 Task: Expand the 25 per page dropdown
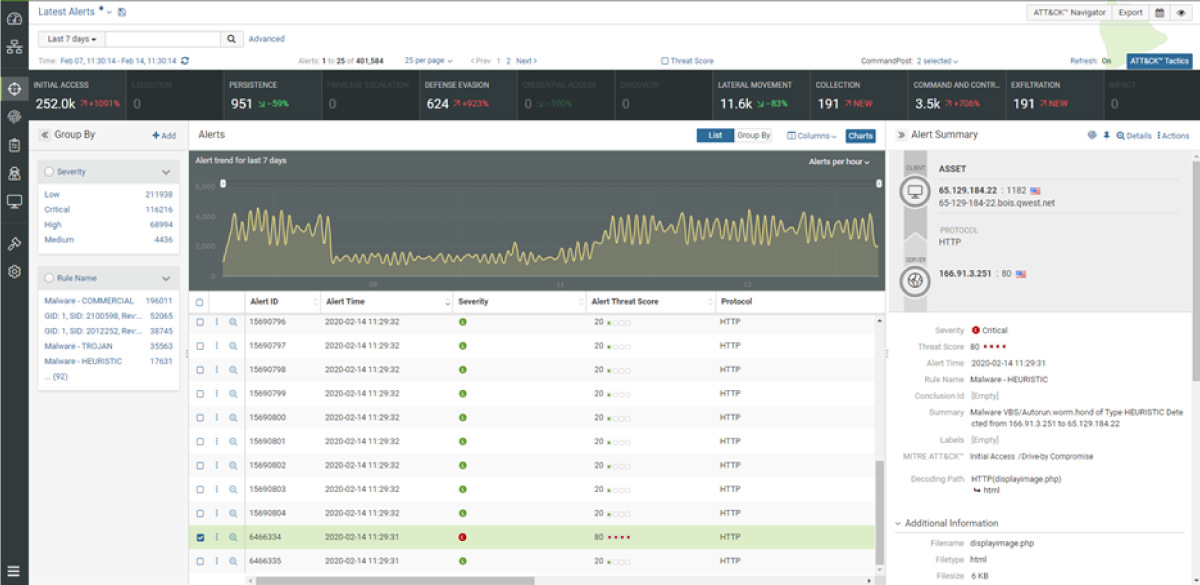click(x=428, y=61)
